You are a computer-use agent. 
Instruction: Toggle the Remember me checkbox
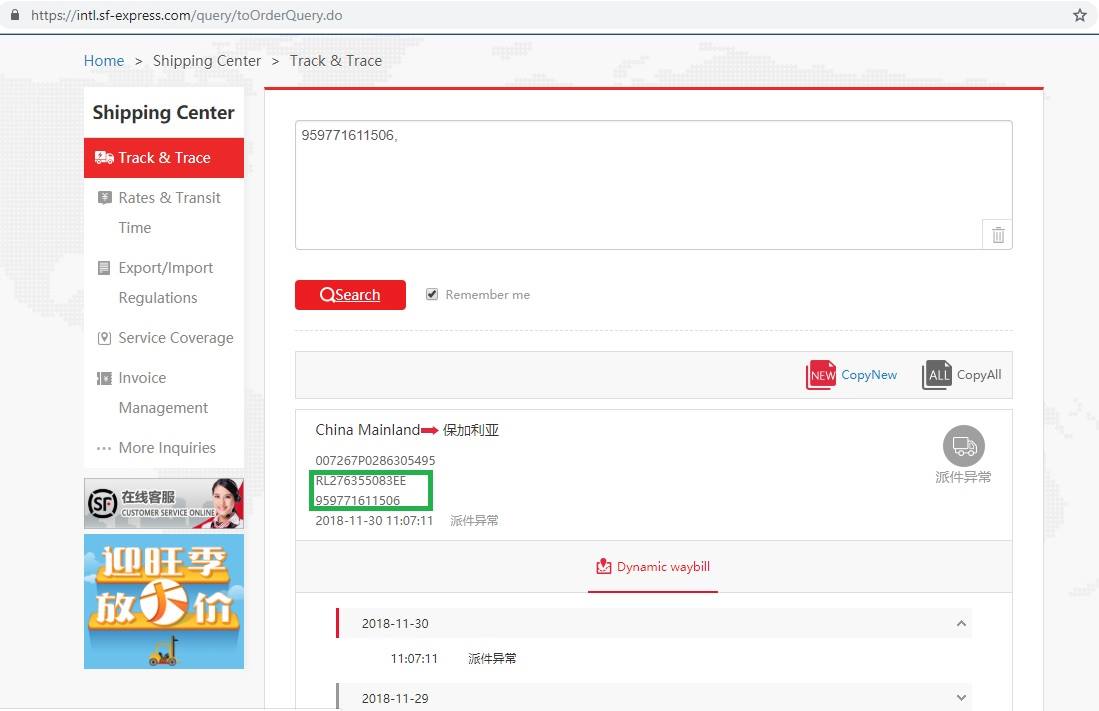432,294
